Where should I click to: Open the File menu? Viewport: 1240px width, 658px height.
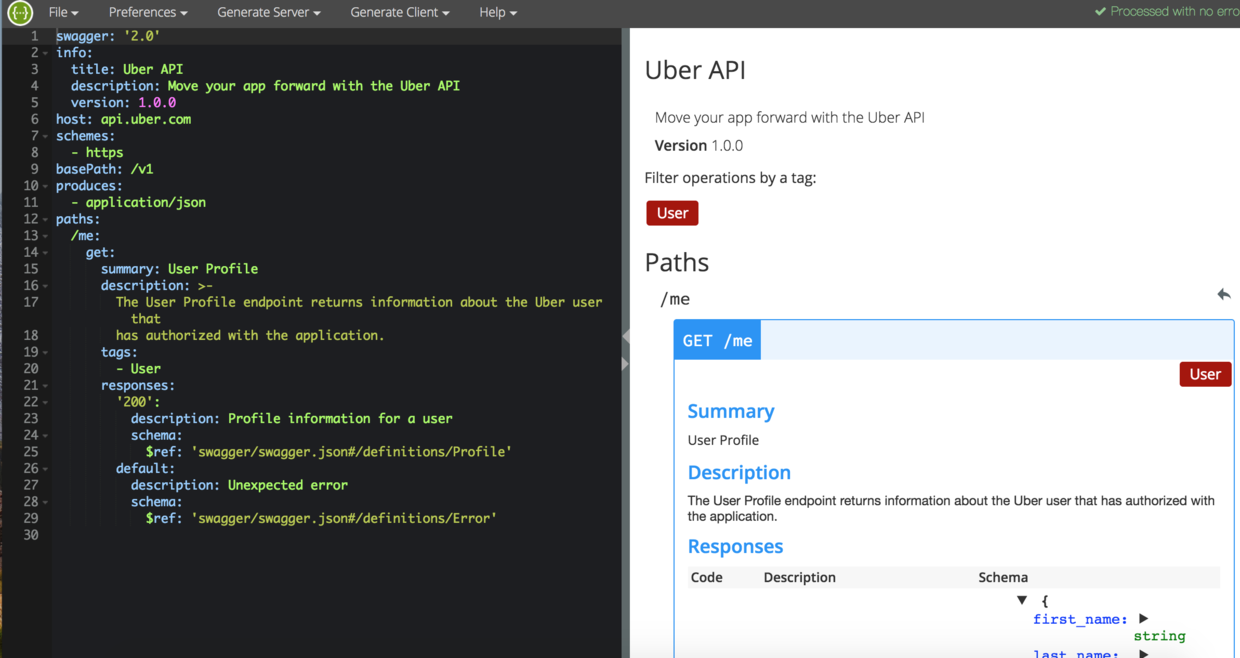63,12
